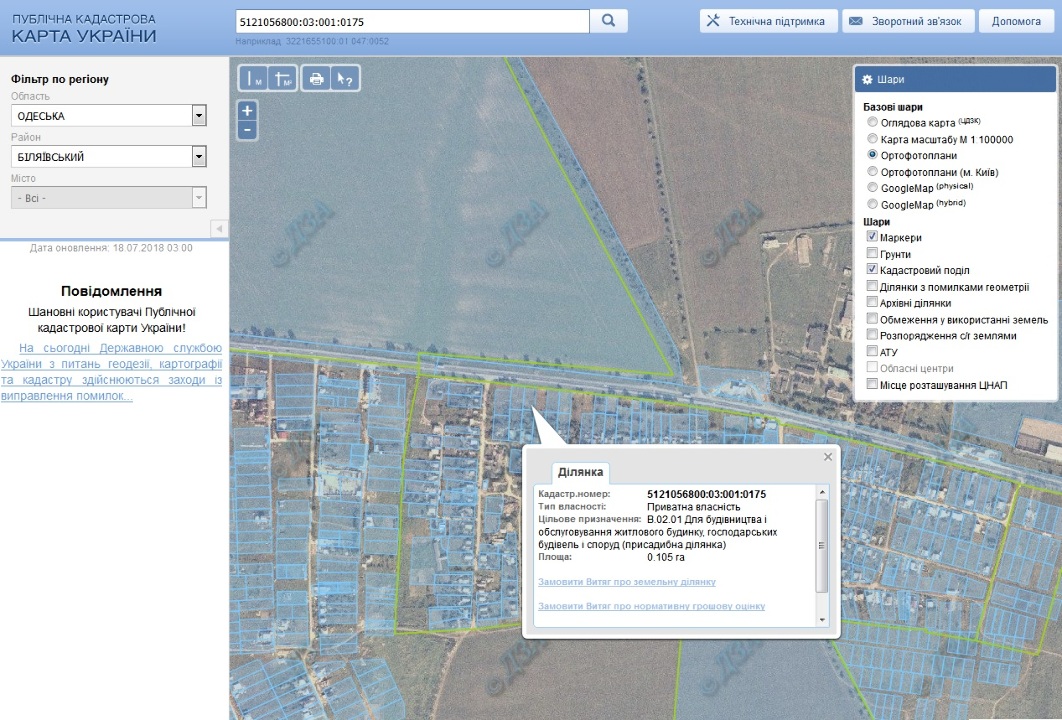
Task: Collapse the Шари layers panel header
Action: tap(954, 79)
